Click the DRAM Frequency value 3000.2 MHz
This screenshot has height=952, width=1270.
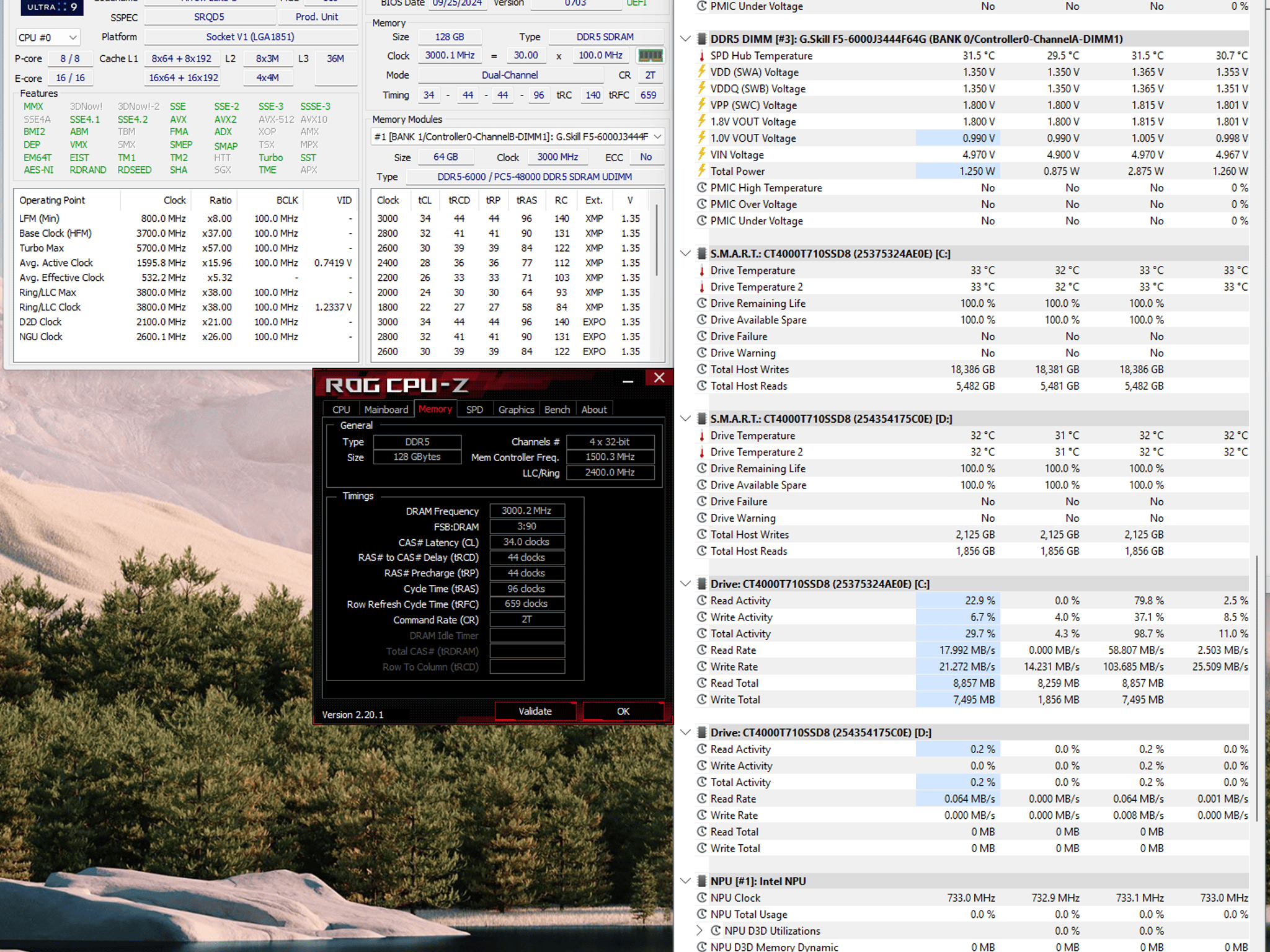(x=526, y=511)
